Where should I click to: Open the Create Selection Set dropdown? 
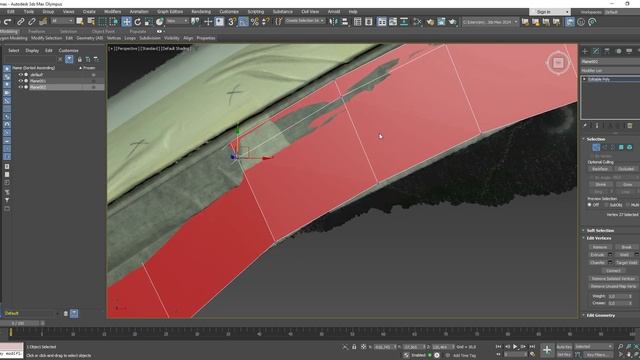[x=304, y=21]
